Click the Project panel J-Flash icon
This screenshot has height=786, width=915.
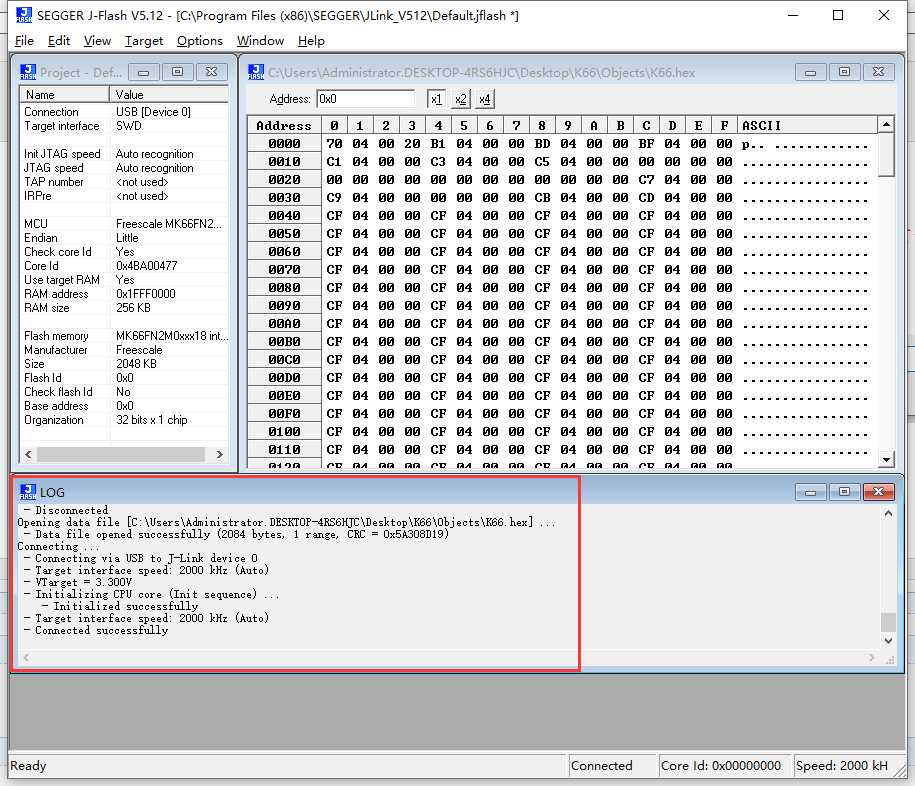(x=28, y=72)
